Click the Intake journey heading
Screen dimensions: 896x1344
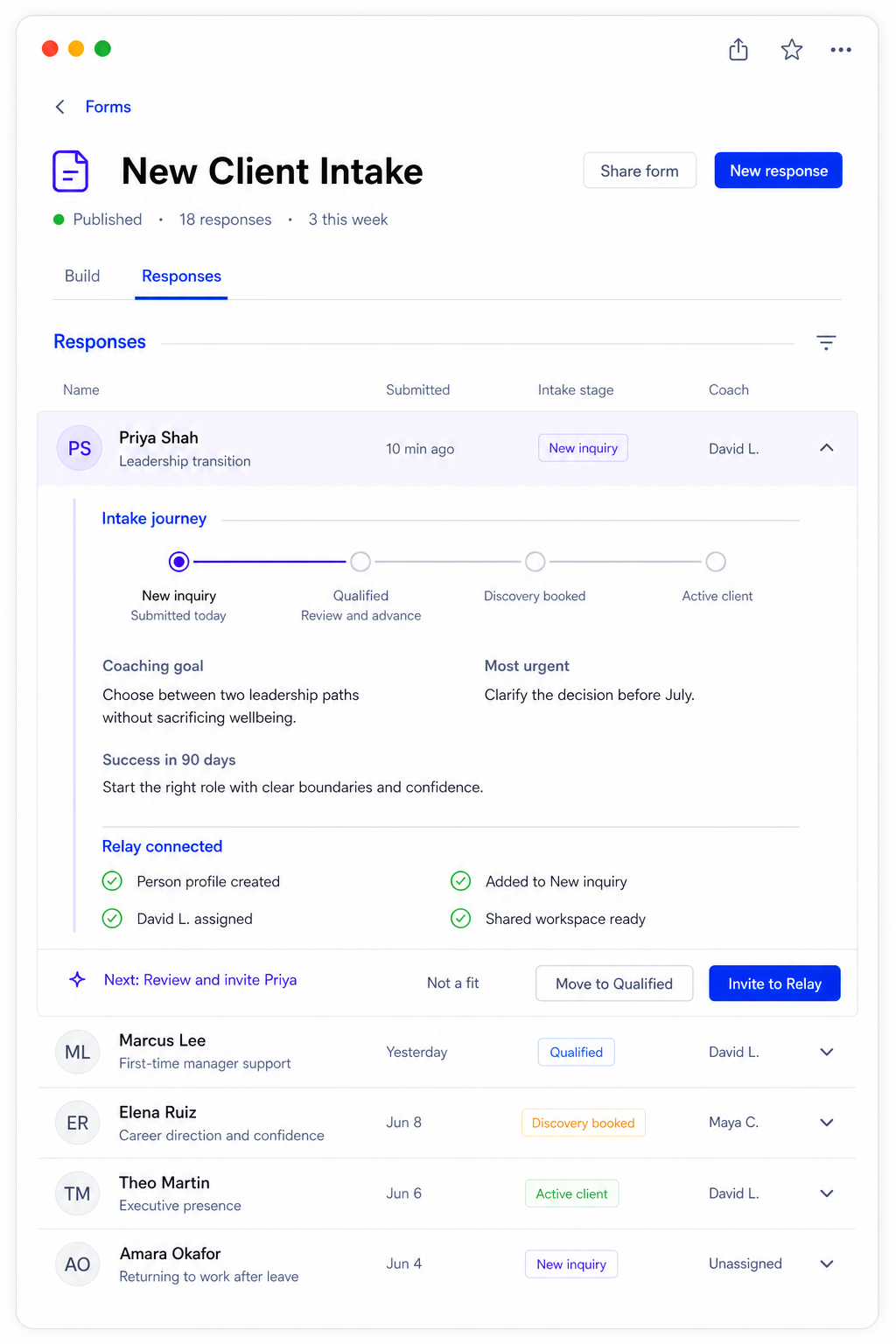pos(154,519)
